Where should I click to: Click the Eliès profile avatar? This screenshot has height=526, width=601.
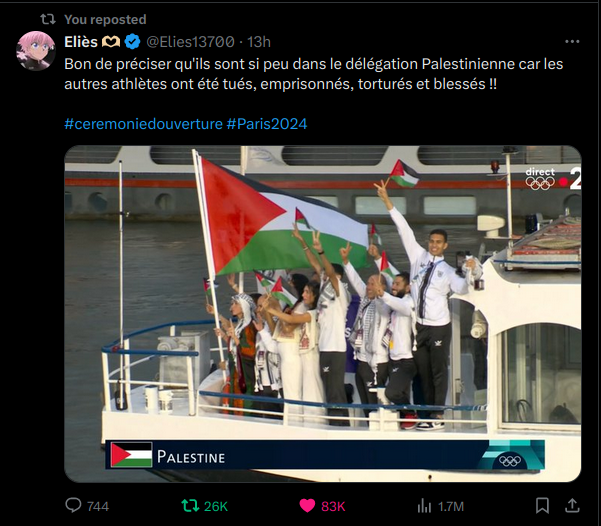coord(36,51)
